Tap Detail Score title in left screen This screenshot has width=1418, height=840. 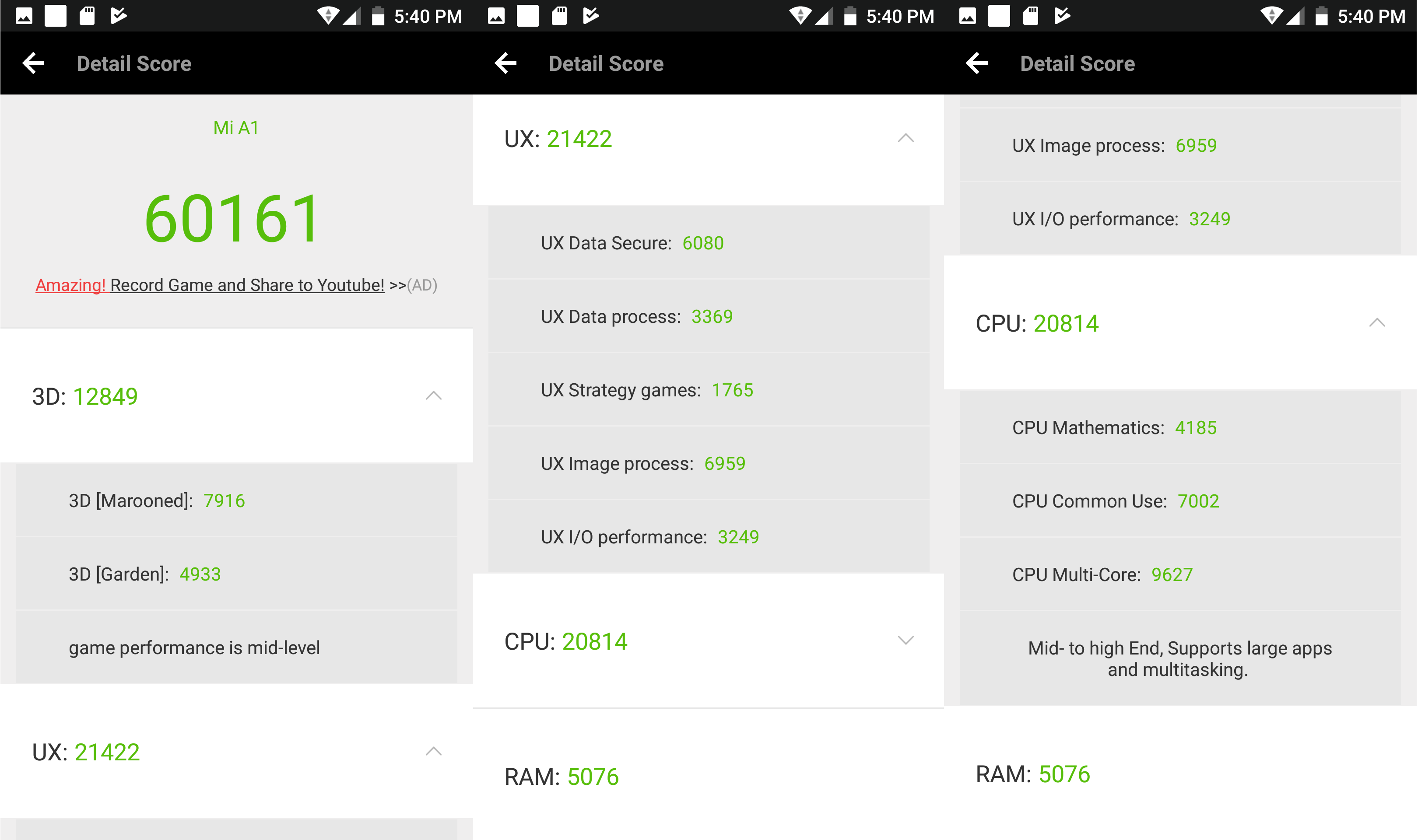click(x=134, y=63)
